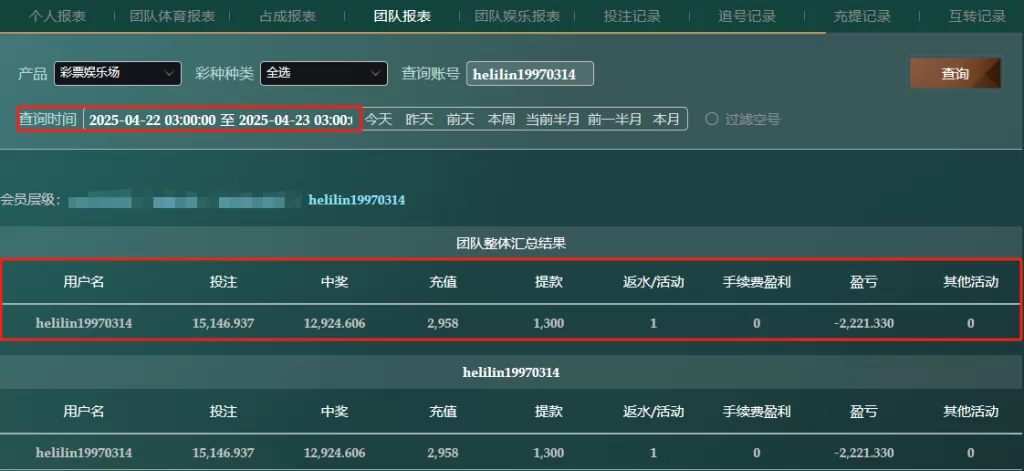Open the 彩种种类 dropdown set to 全选
This screenshot has height=471, width=1024.
324,73
